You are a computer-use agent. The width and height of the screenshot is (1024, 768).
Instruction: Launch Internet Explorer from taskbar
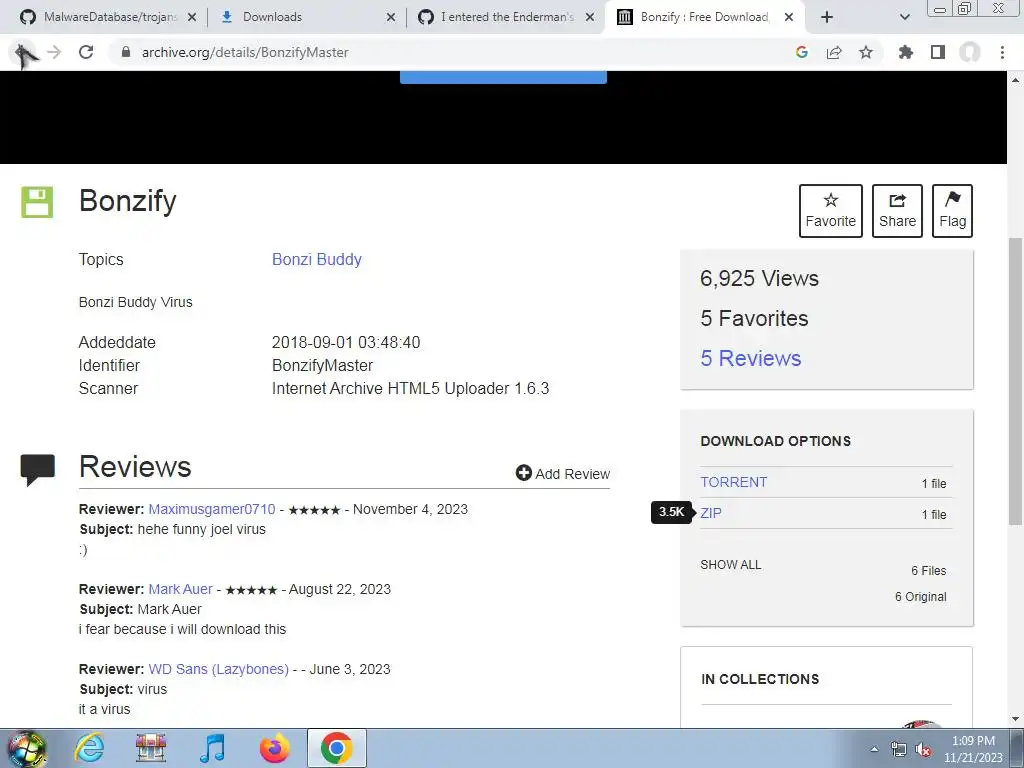click(89, 748)
